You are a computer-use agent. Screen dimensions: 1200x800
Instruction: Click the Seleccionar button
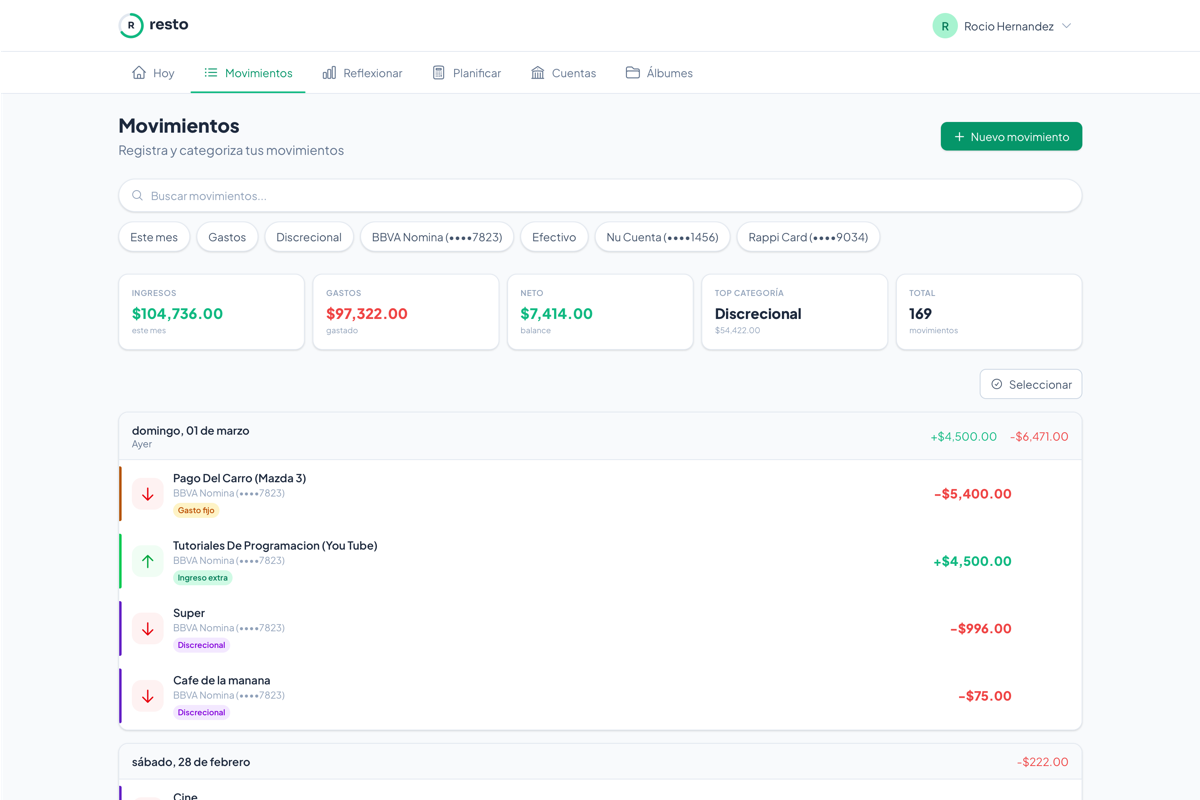pyautogui.click(x=1031, y=384)
